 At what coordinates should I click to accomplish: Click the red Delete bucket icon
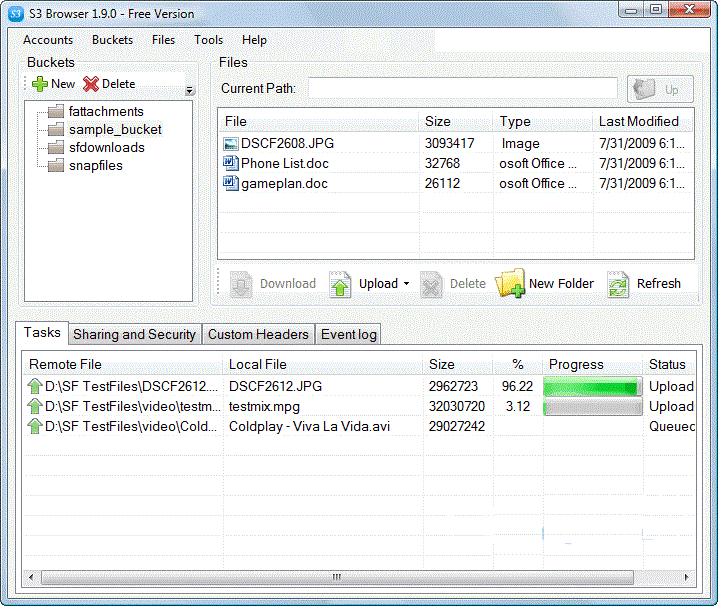click(91, 84)
